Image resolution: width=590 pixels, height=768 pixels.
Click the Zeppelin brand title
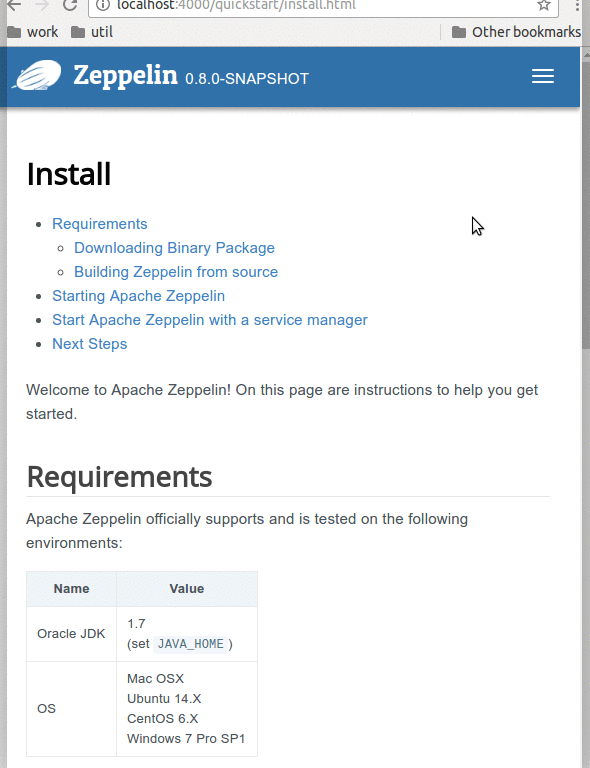tap(125, 75)
